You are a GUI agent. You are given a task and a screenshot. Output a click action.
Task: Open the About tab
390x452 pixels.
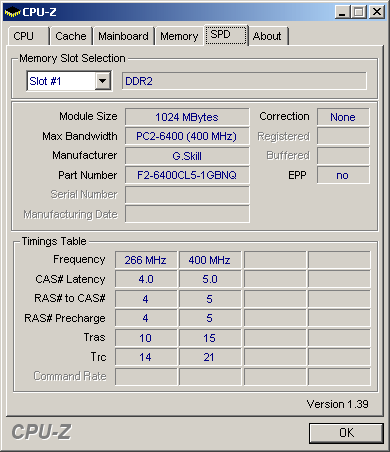click(268, 36)
